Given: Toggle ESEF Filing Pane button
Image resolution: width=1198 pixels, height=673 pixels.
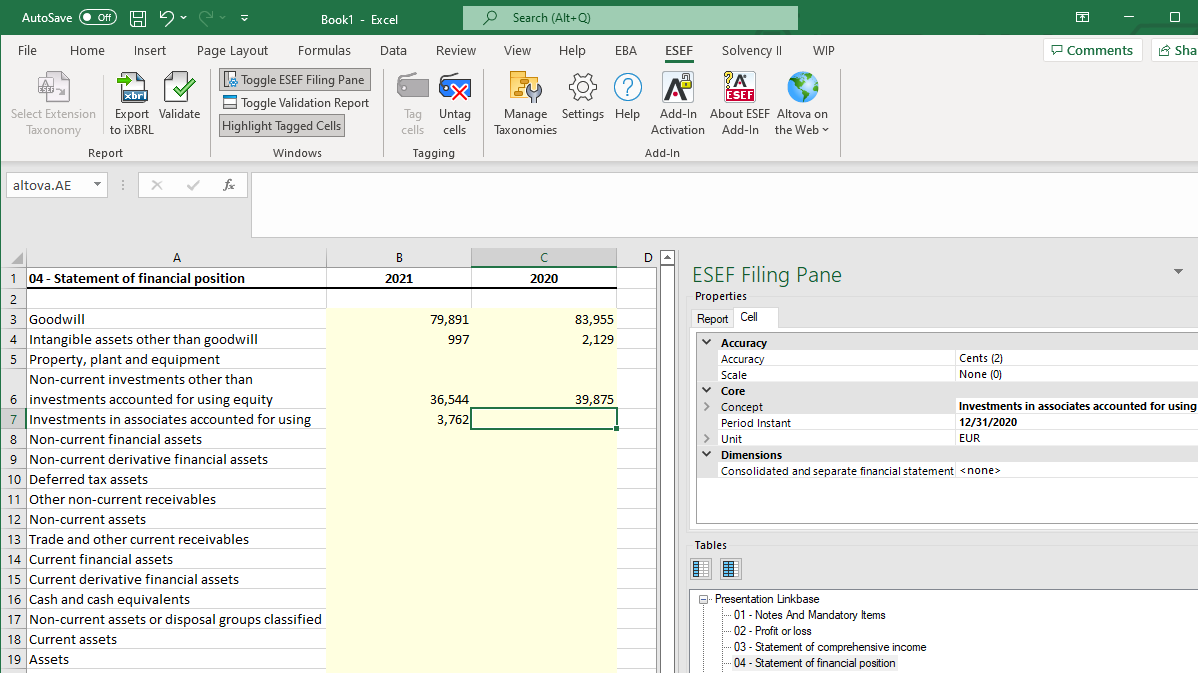Looking at the screenshot, I should (295, 79).
